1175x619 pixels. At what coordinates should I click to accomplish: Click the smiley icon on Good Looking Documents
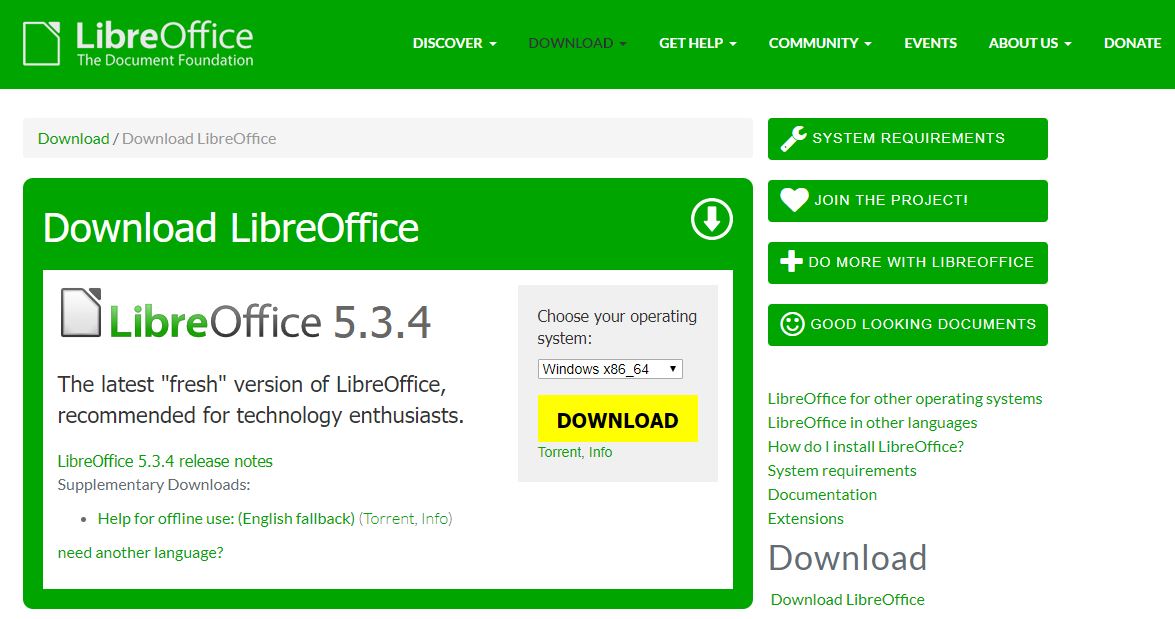pos(792,324)
